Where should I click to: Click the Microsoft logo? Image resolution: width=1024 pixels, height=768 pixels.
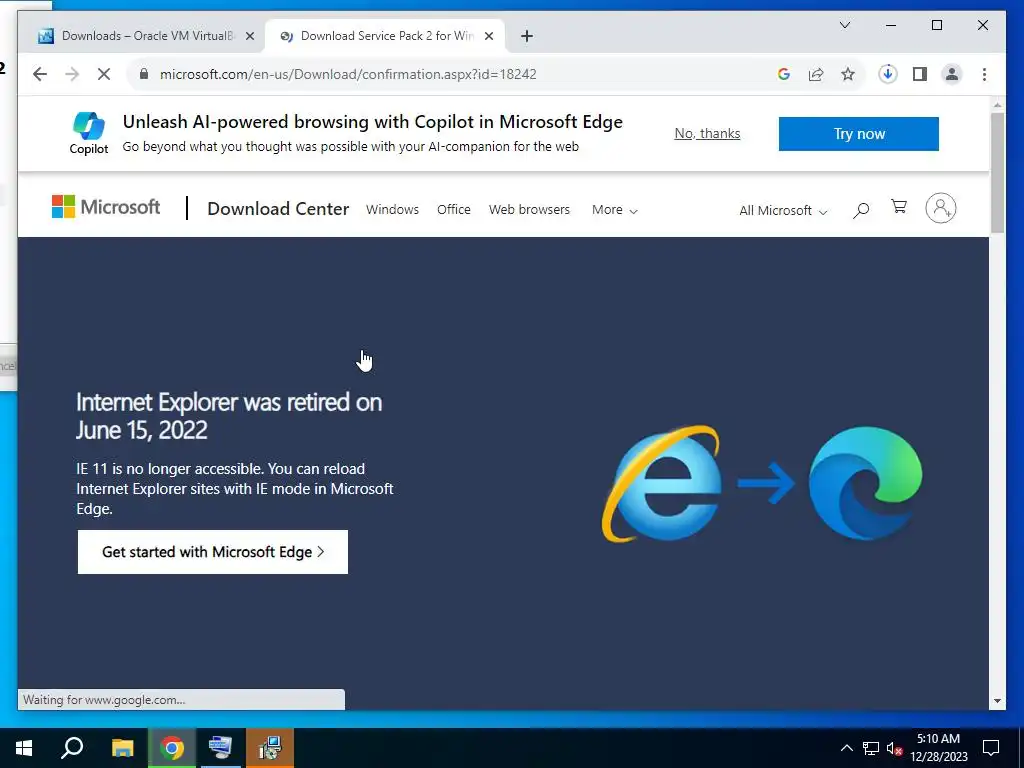tap(106, 207)
